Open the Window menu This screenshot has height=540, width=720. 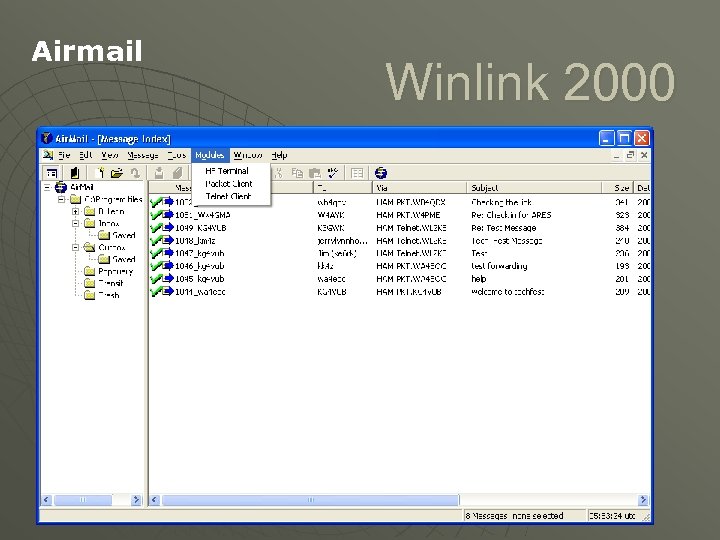tap(248, 155)
